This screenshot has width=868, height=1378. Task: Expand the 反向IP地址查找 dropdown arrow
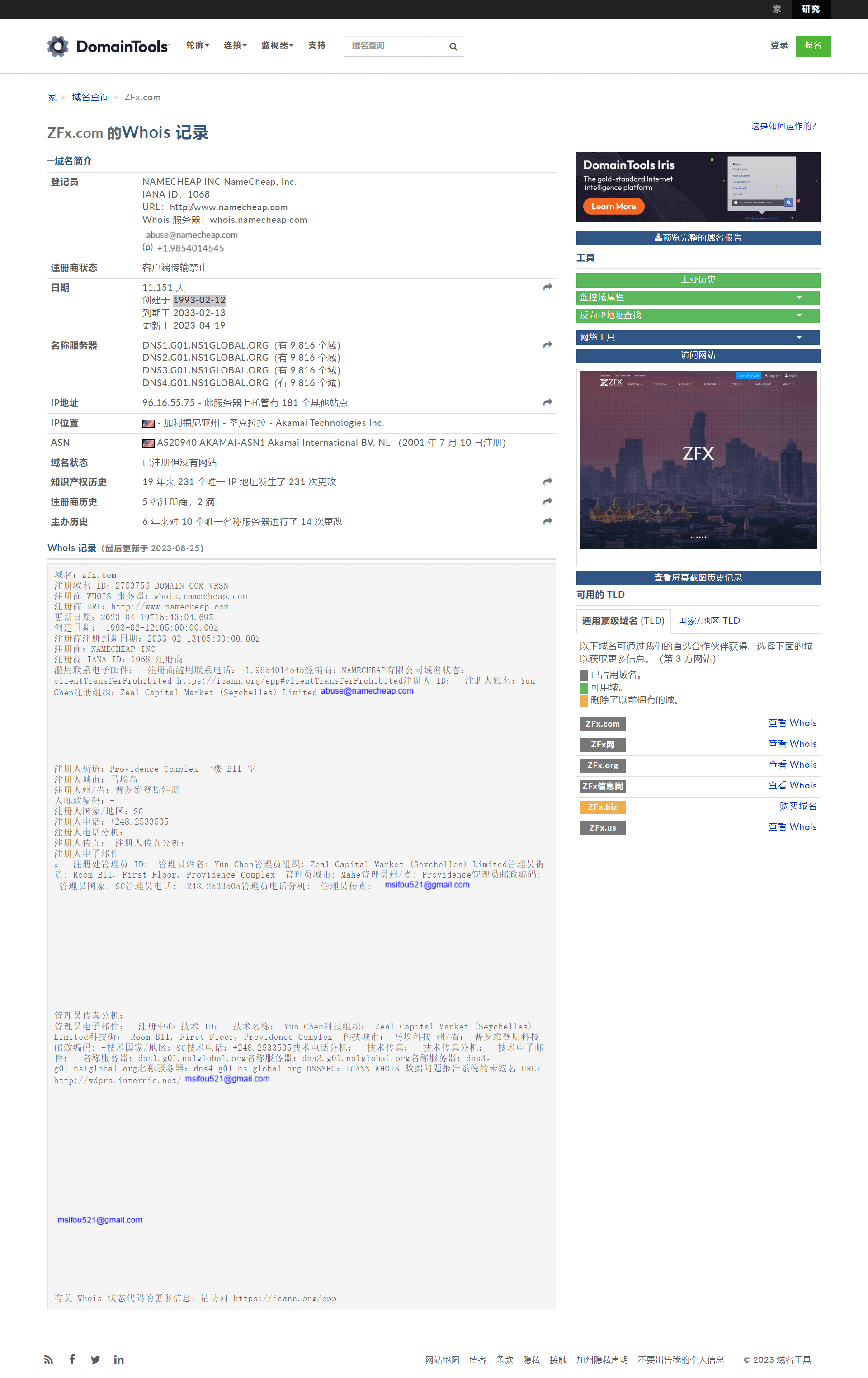799,315
